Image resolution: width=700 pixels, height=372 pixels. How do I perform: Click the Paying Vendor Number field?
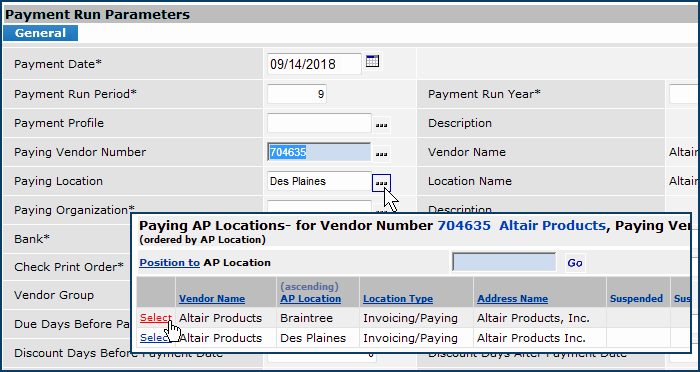(x=319, y=152)
